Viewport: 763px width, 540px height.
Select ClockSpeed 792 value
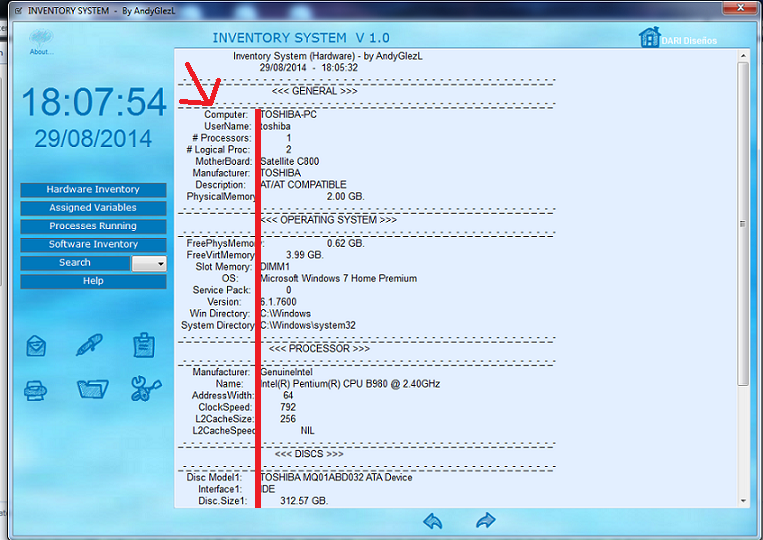[288, 407]
